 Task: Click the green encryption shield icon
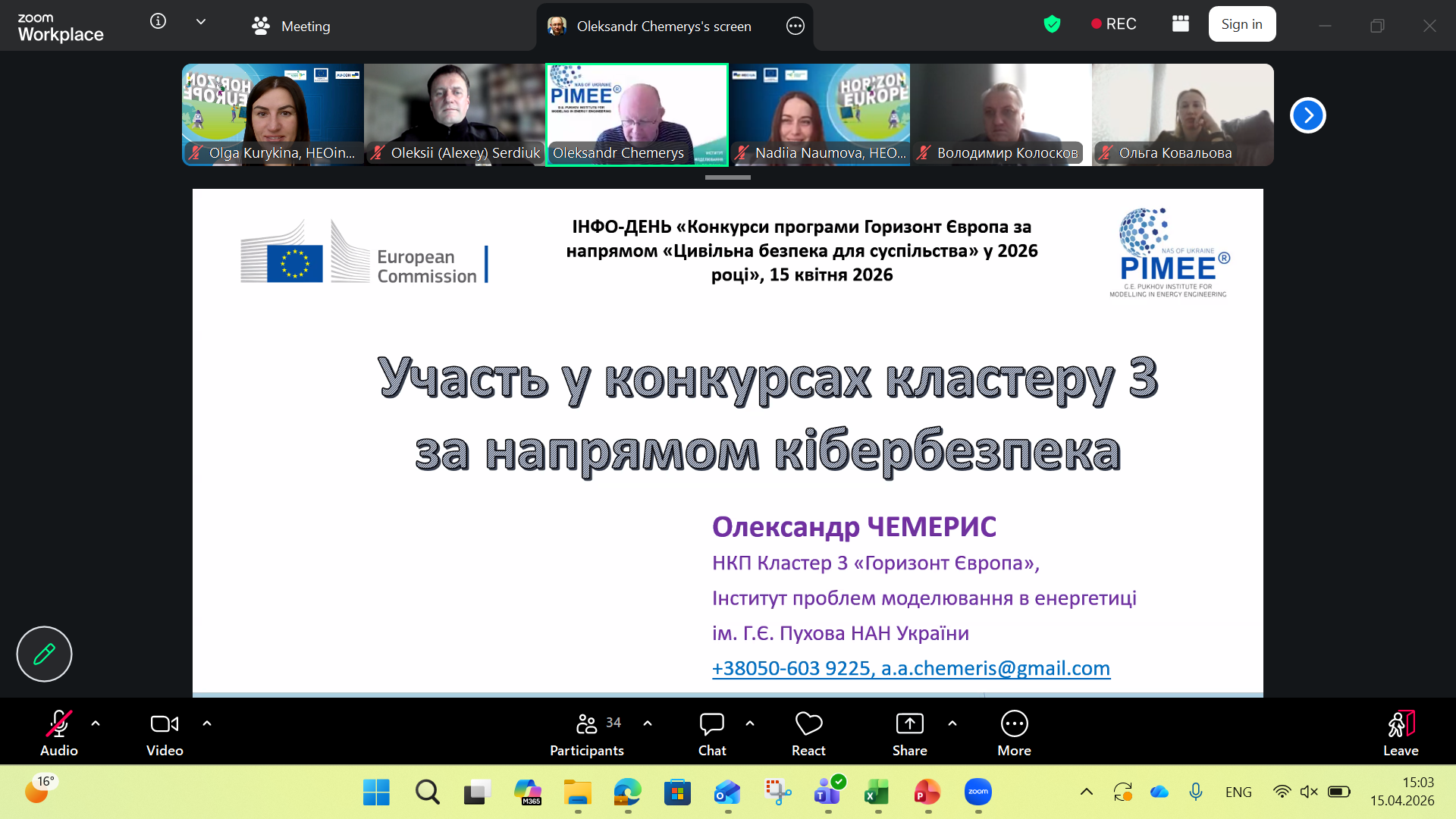(x=1052, y=24)
